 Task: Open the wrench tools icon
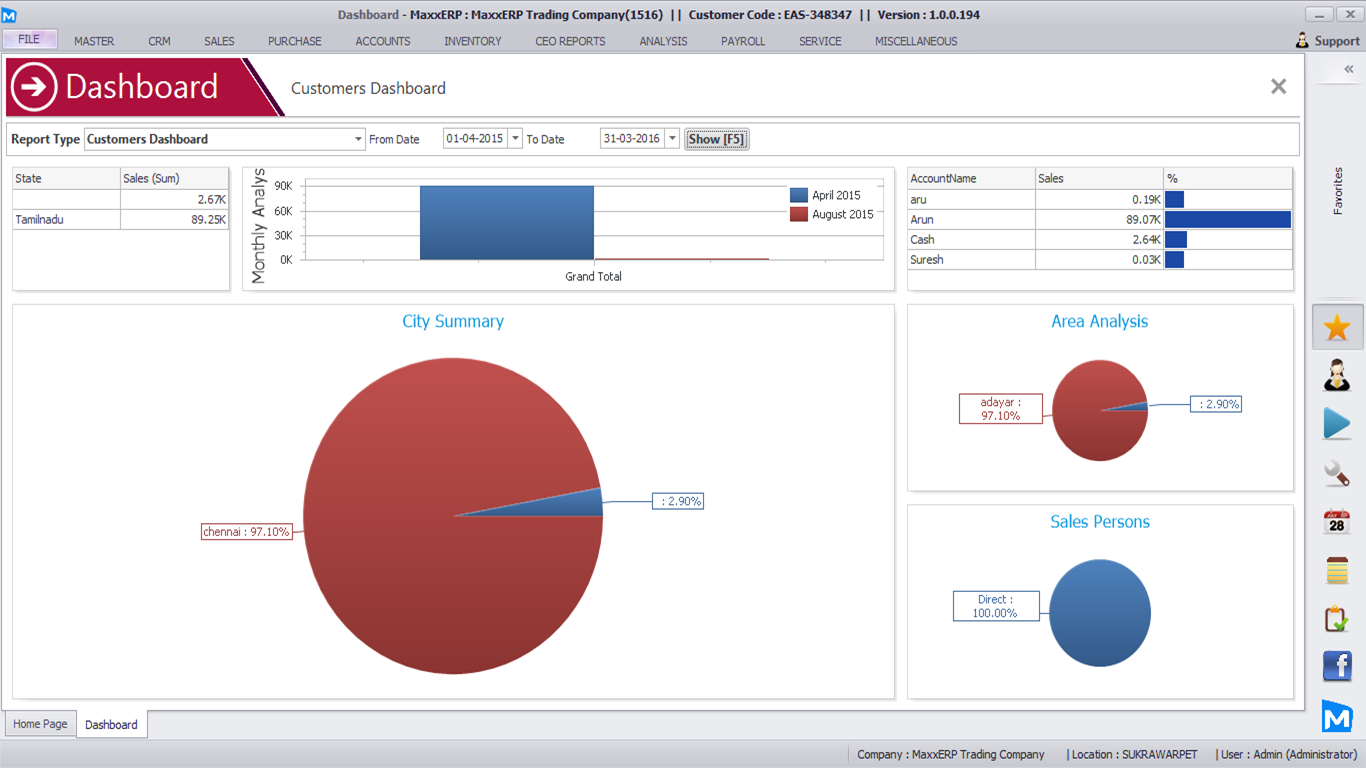(x=1337, y=472)
